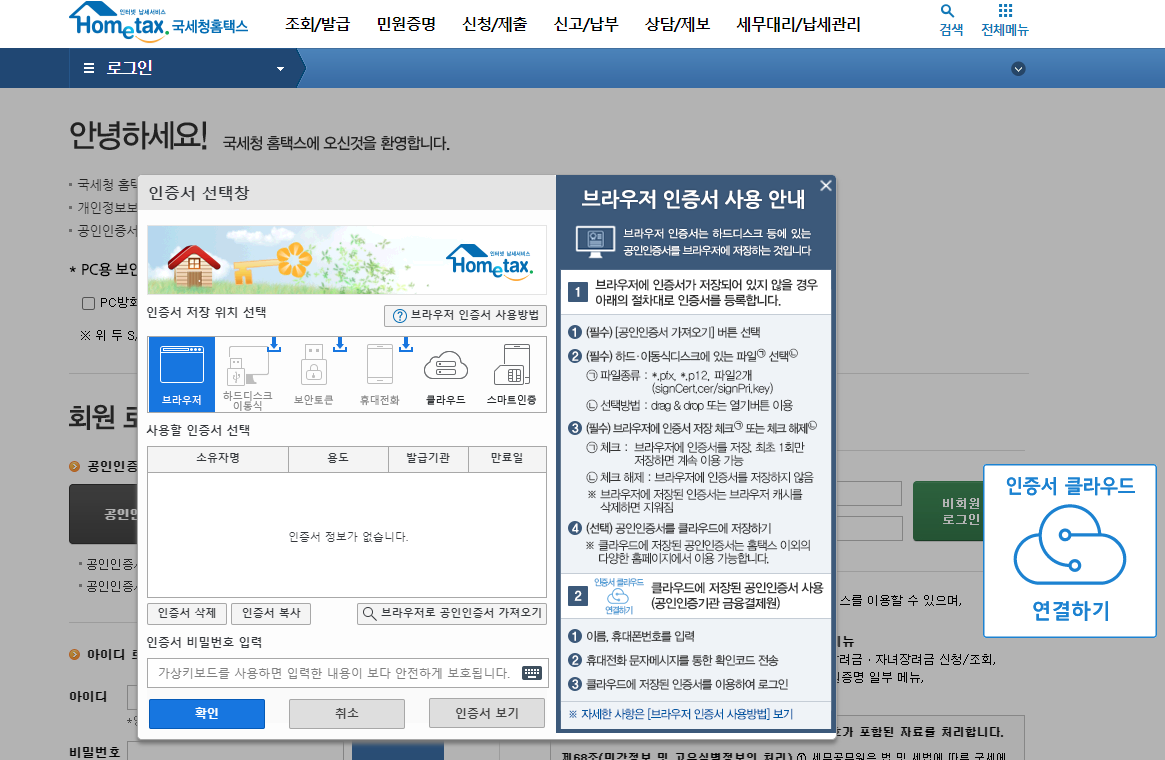The image size is (1165, 760).
Task: Open the 신청/제출 menu
Action: tap(494, 25)
